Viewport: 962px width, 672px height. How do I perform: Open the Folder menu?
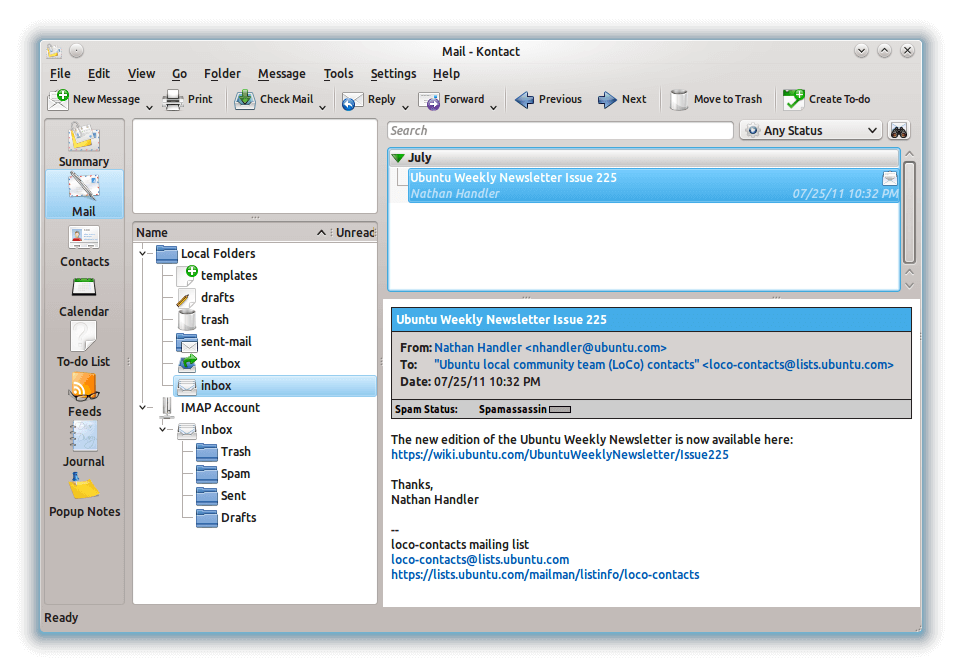tap(222, 73)
